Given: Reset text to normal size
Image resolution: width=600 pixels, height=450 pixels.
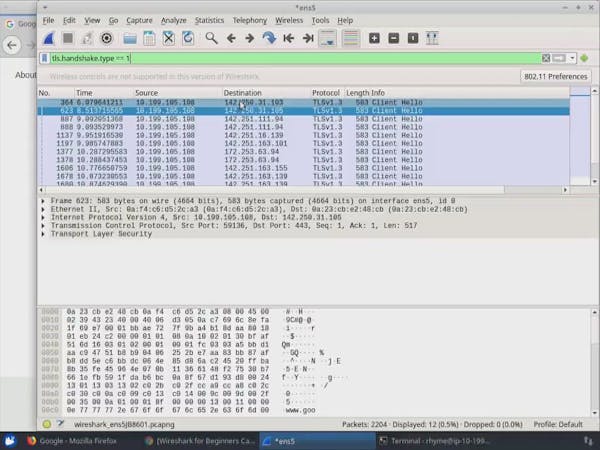Looking at the screenshot, I should [413, 38].
